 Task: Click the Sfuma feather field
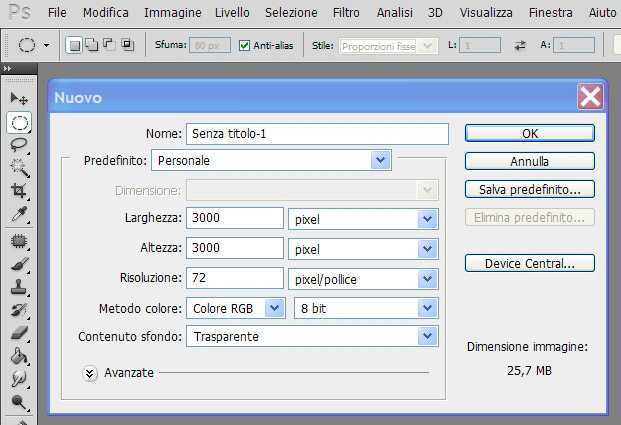210,45
